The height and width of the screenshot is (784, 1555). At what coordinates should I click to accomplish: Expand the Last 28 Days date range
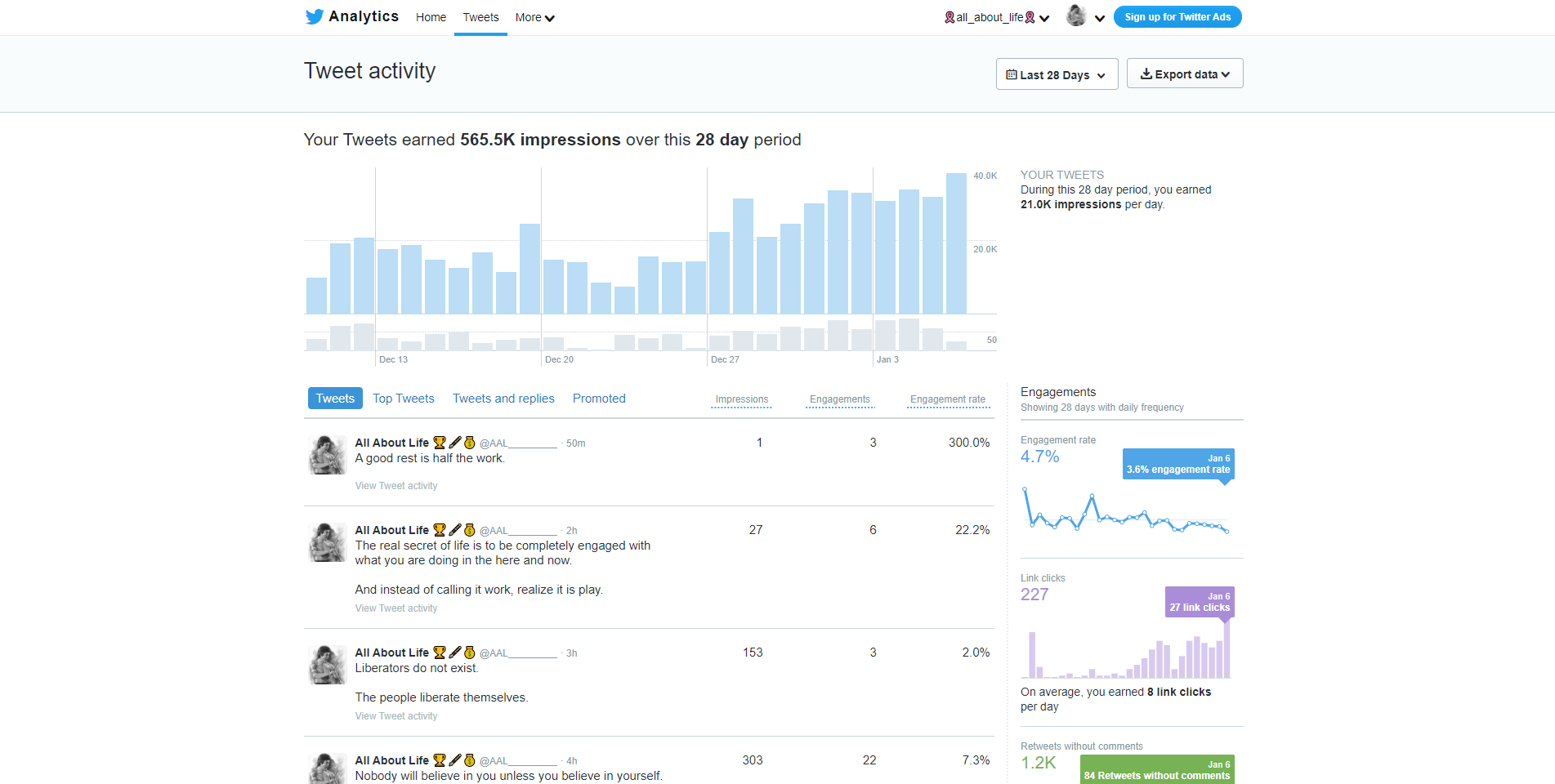point(1057,74)
